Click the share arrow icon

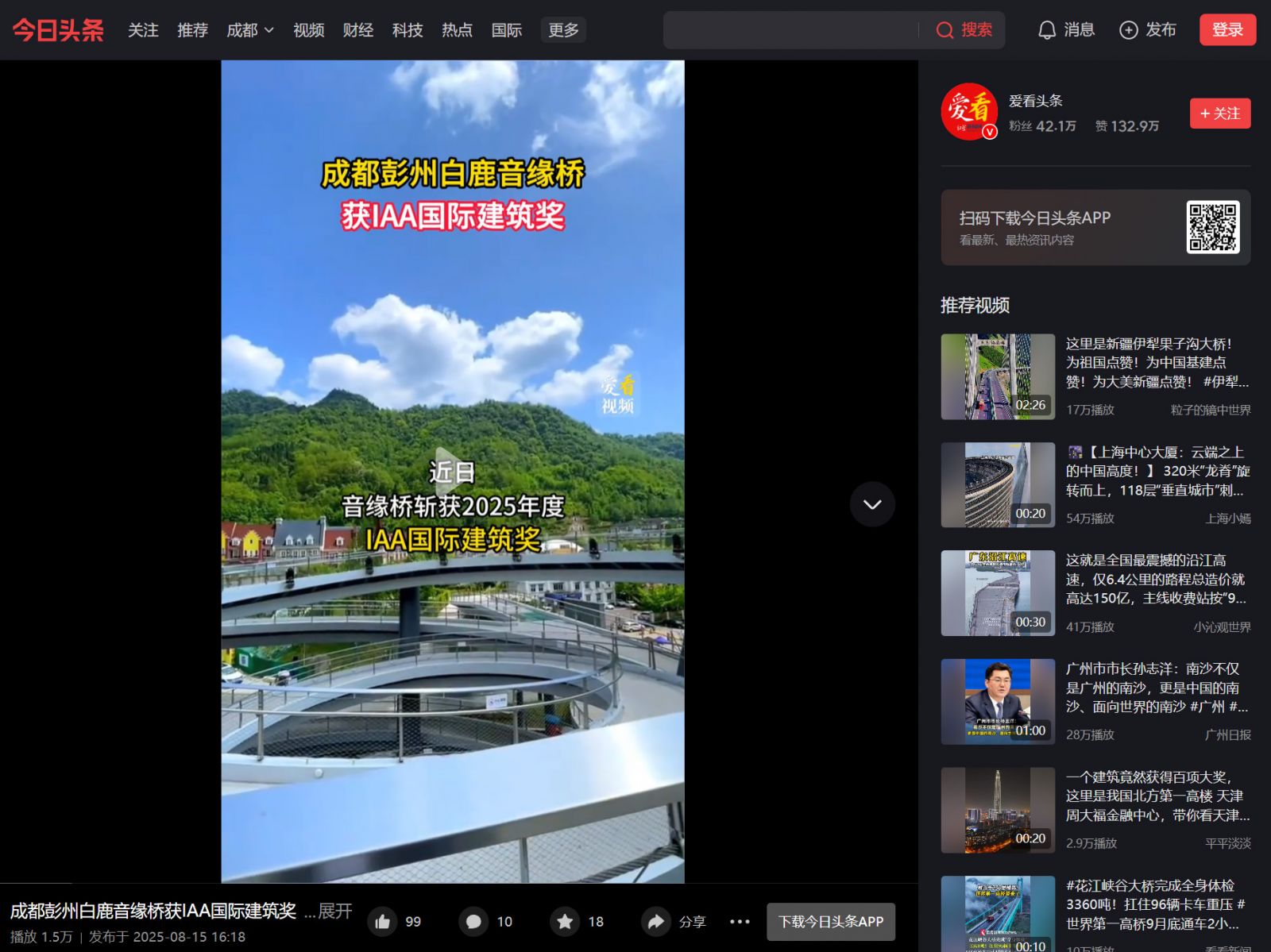pyautogui.click(x=656, y=922)
